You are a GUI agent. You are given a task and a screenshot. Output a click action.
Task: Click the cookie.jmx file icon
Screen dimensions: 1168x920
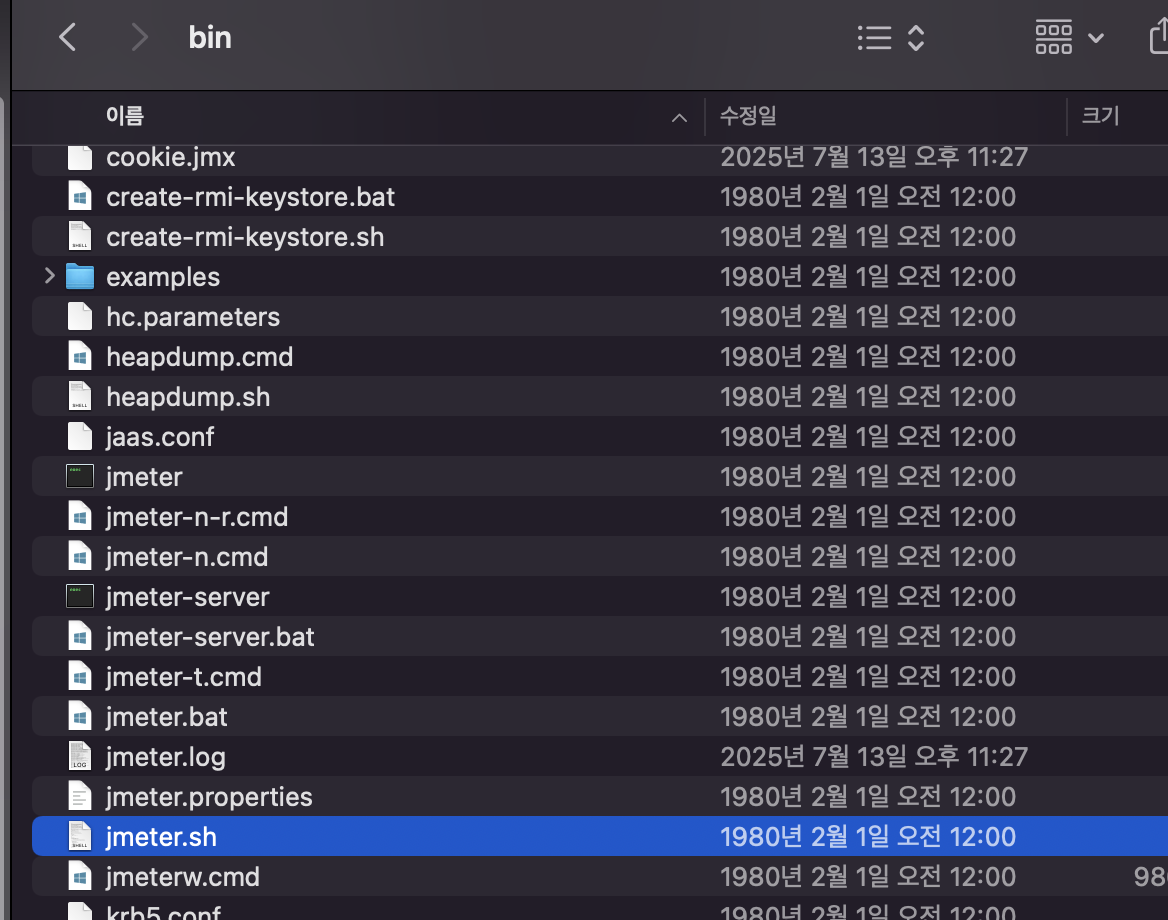click(80, 157)
